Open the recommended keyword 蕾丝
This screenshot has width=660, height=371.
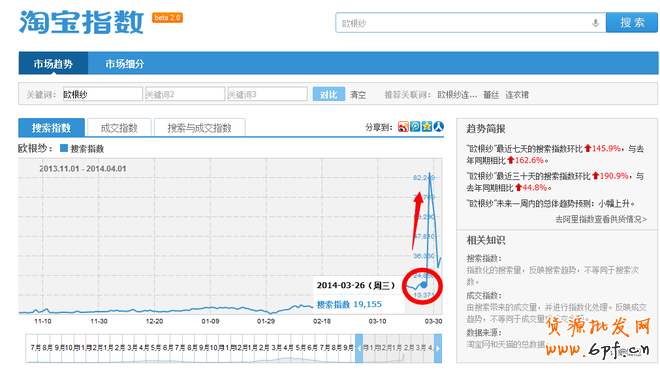coord(491,95)
